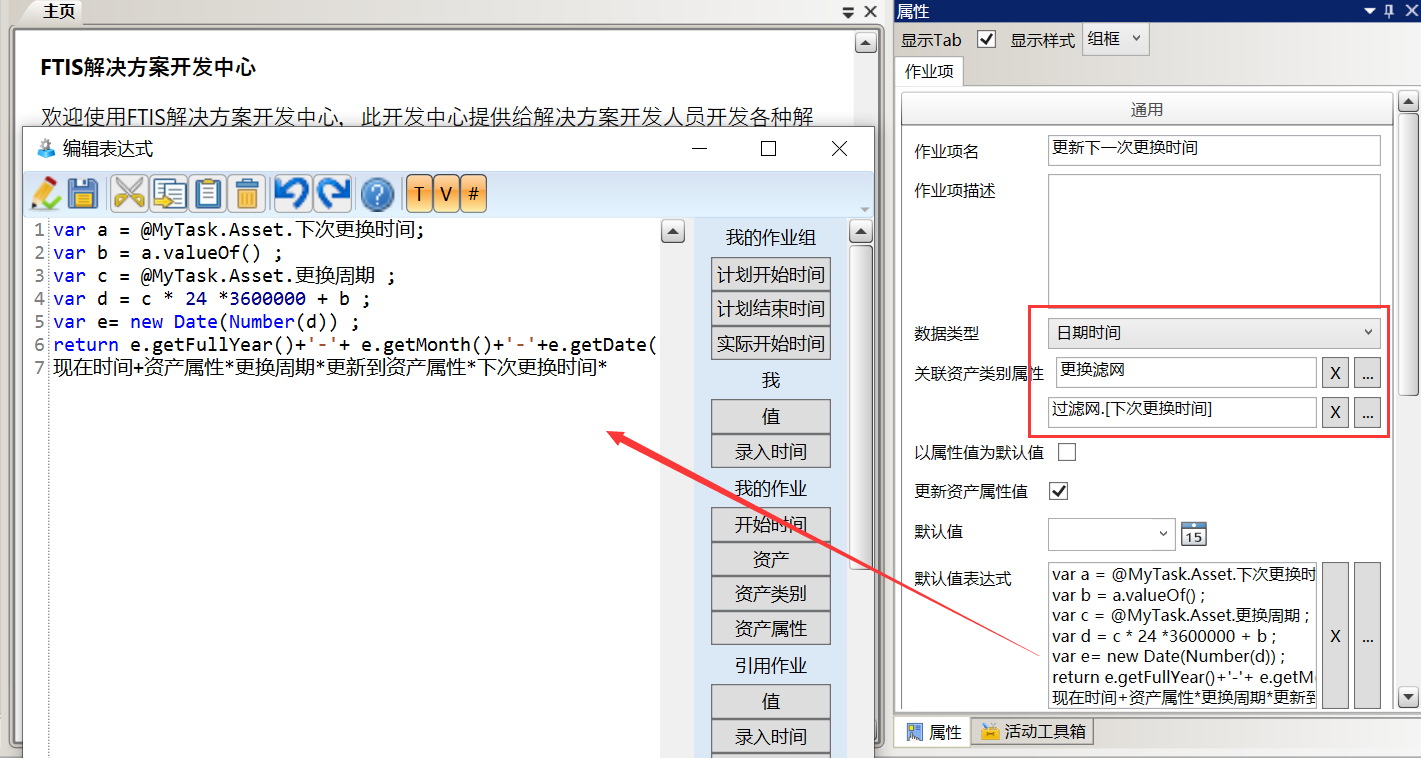Click the 作业项名 text field

pos(1214,149)
